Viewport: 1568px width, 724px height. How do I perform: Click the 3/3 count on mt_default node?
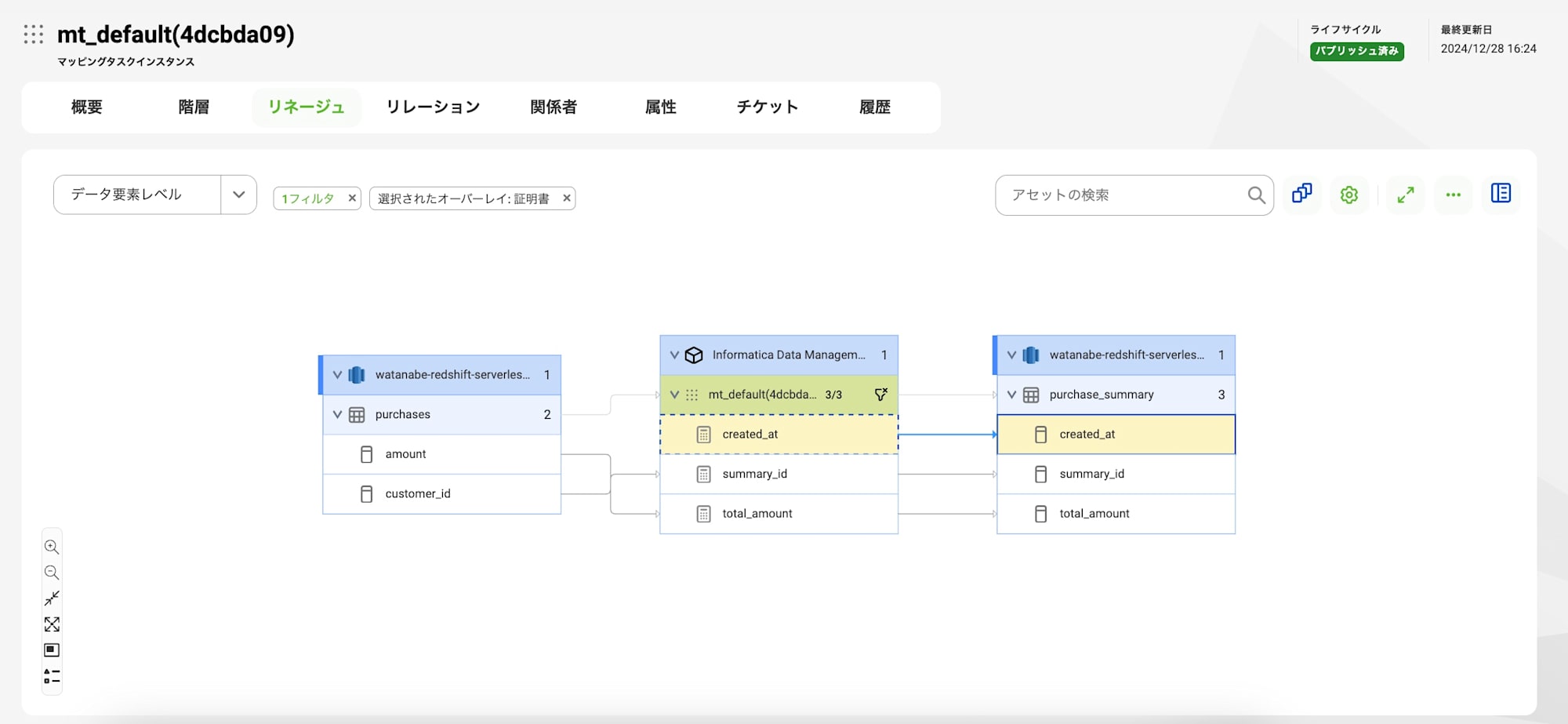833,395
